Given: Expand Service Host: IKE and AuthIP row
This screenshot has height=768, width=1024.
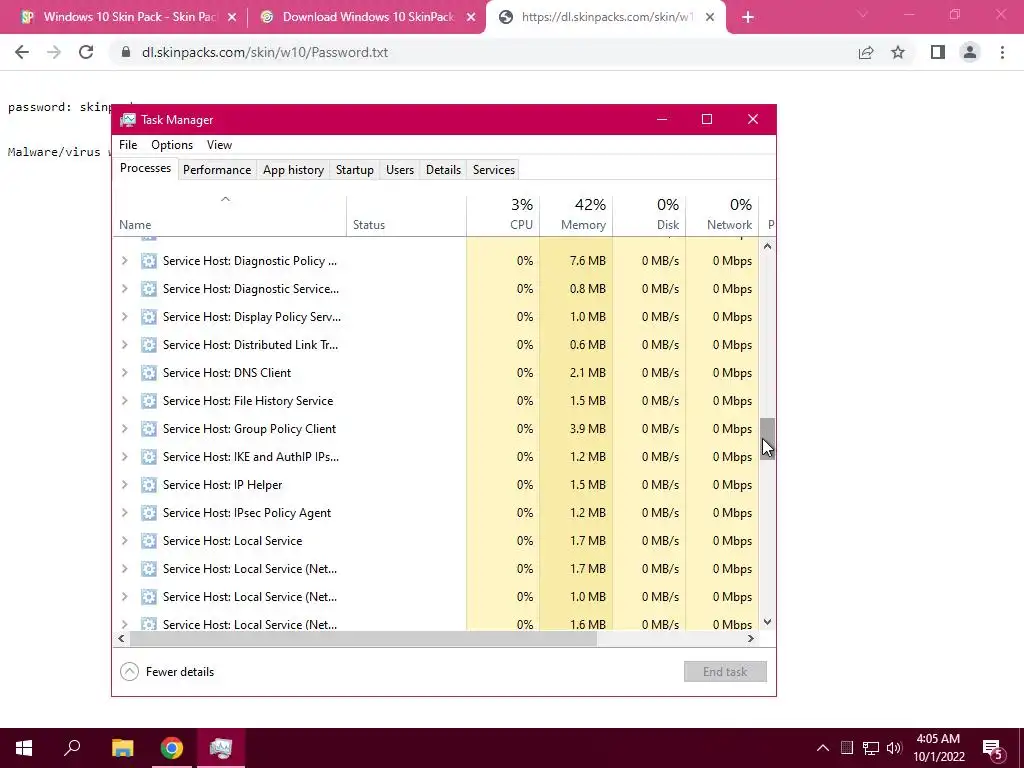Looking at the screenshot, I should tap(124, 457).
